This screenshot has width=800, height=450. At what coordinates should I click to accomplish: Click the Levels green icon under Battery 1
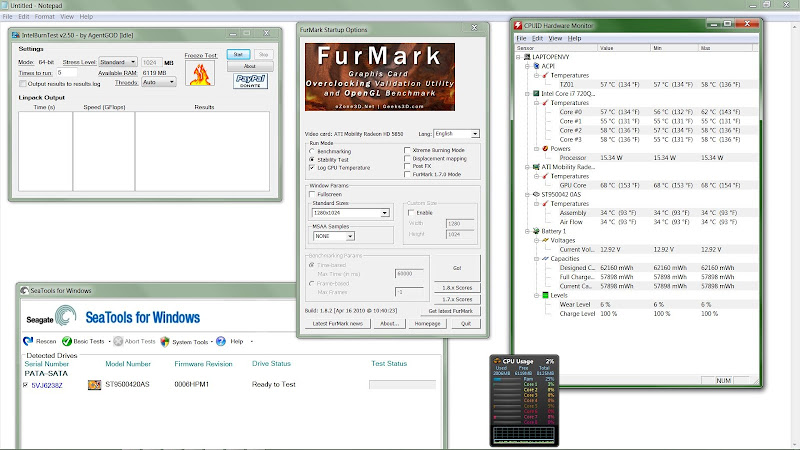pos(545,295)
